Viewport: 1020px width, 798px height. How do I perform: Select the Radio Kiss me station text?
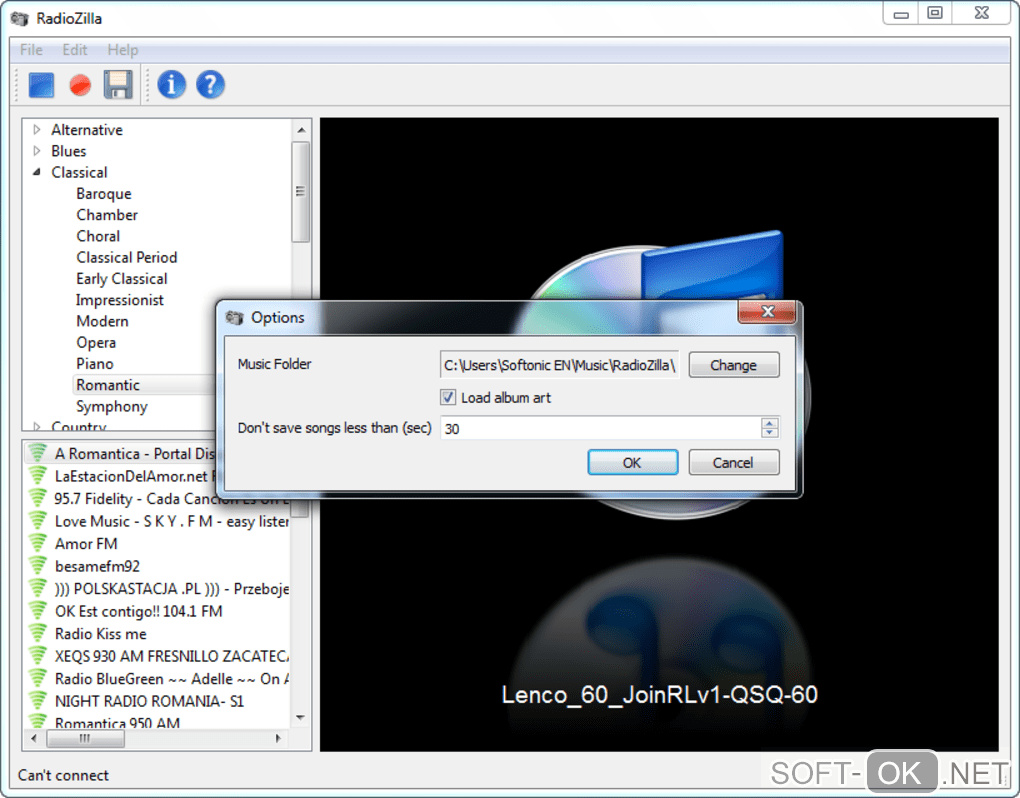tap(101, 633)
